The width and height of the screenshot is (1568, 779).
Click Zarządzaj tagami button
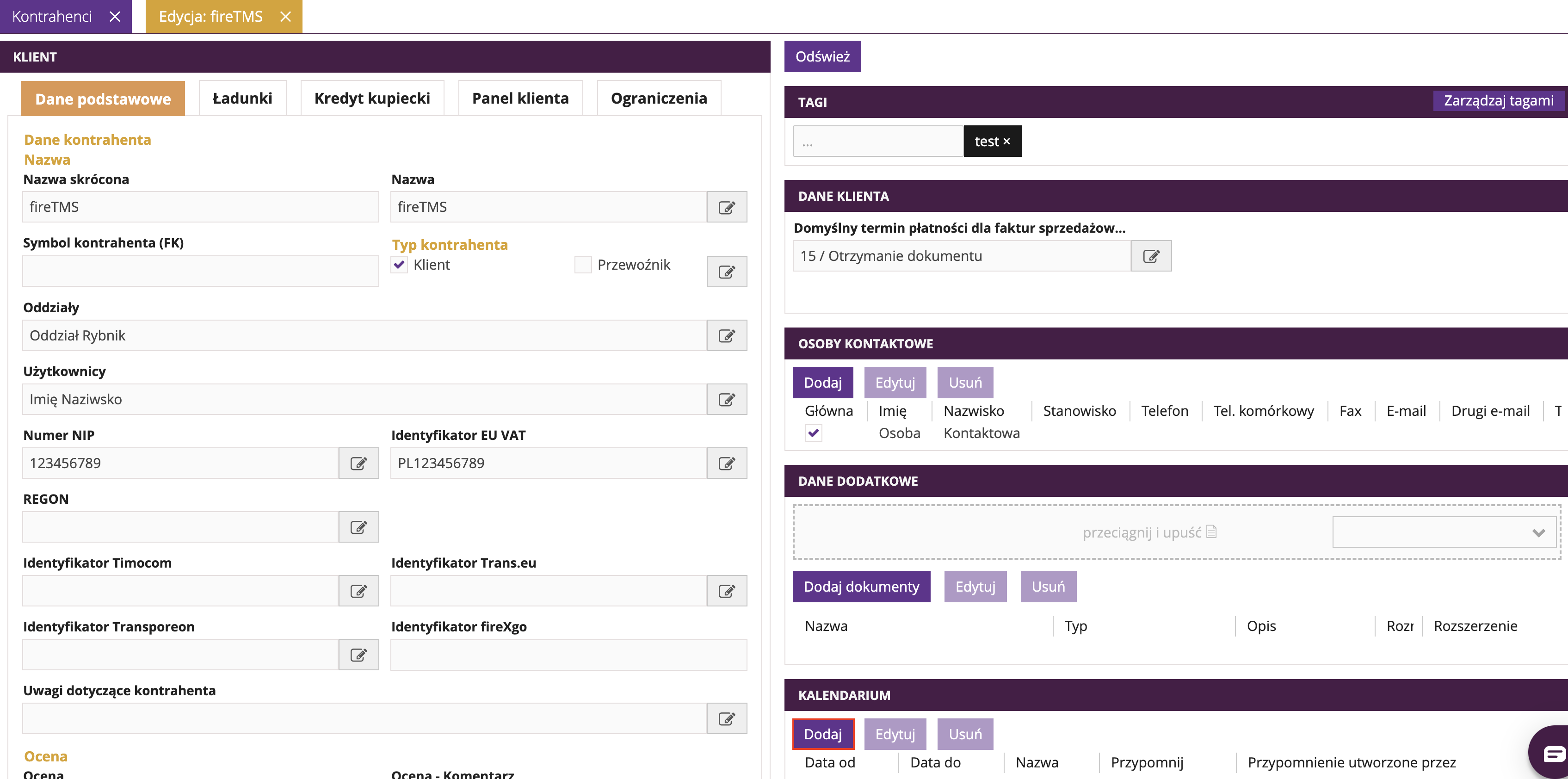tap(1498, 101)
